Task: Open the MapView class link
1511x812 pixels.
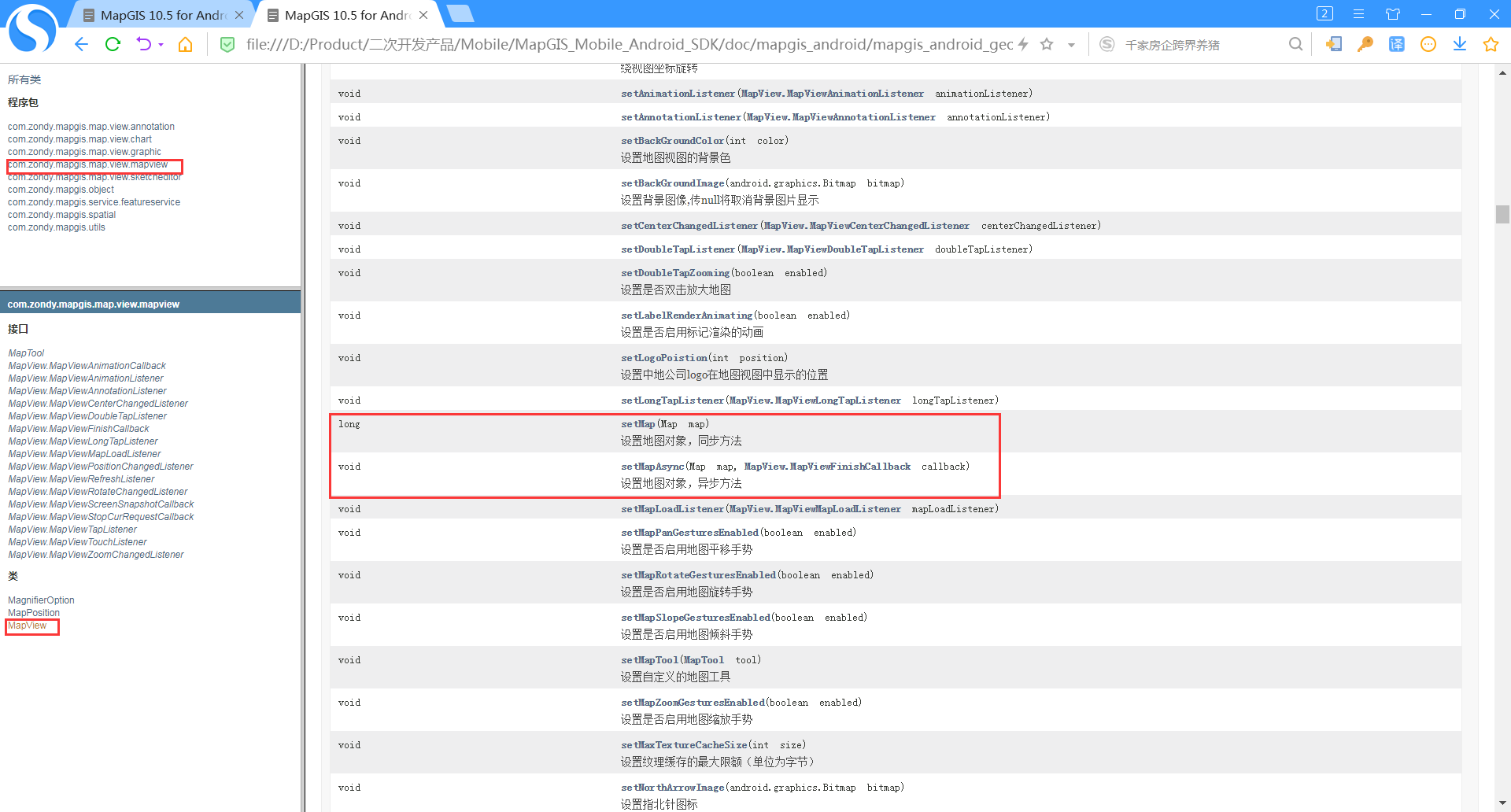Action: [28, 626]
